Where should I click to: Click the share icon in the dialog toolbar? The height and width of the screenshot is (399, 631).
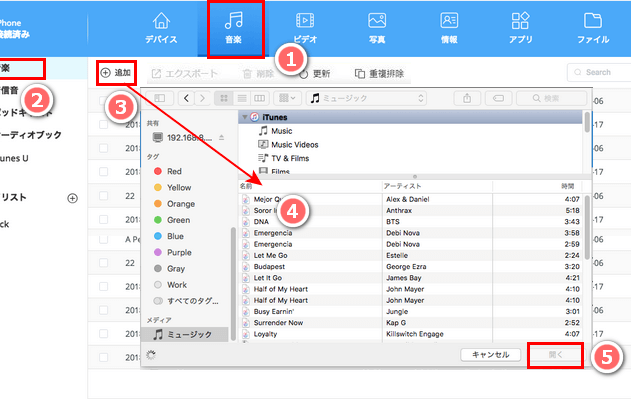467,98
